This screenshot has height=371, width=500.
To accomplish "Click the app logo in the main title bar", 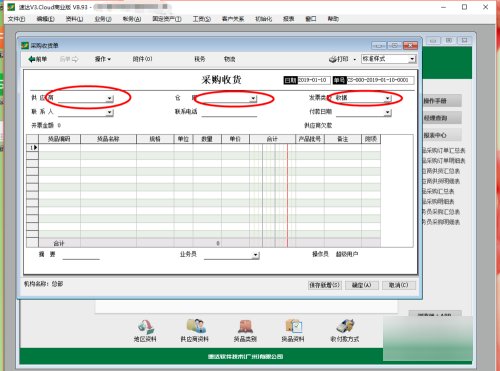I will point(11,7).
